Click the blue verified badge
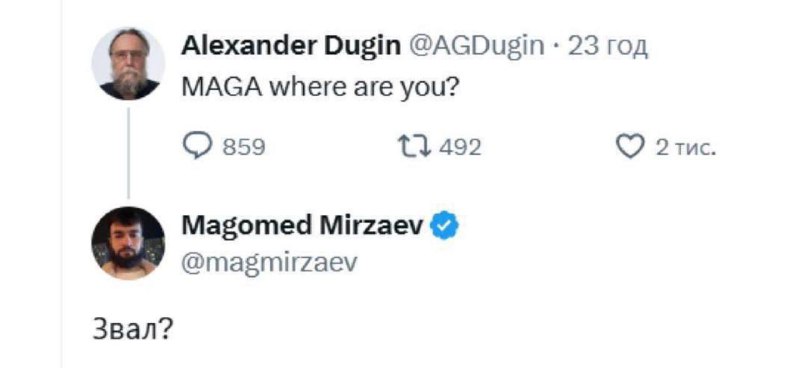The height and width of the screenshot is (368, 800). [445, 227]
